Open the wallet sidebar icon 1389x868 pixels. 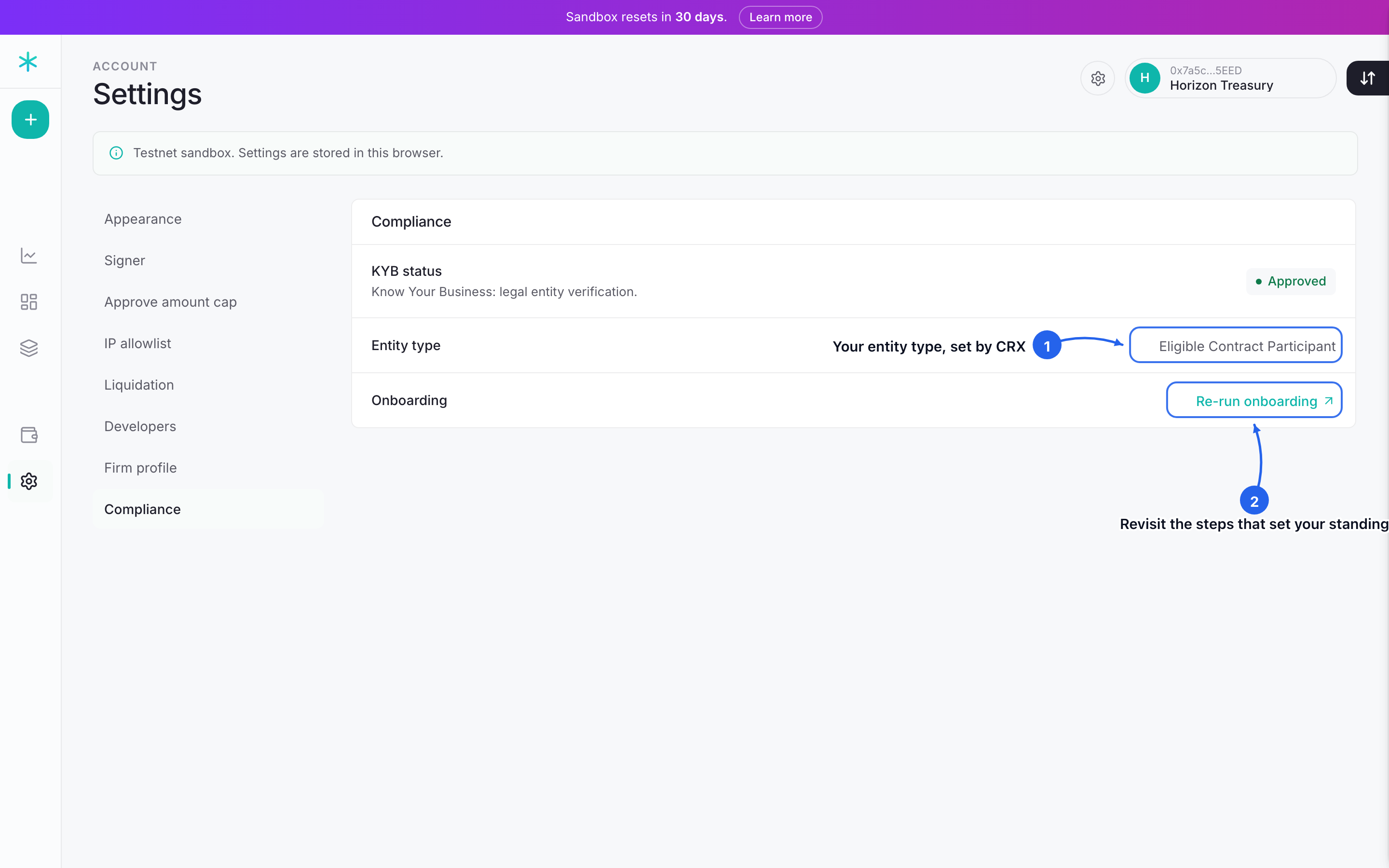[29, 434]
